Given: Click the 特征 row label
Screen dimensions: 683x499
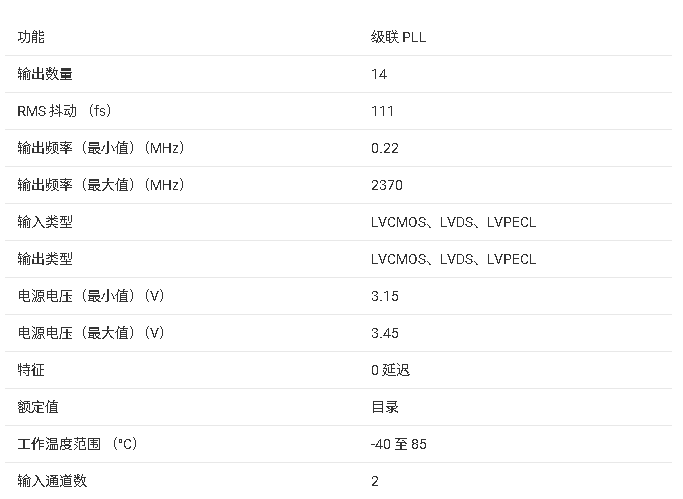Looking at the screenshot, I should 31,370.
